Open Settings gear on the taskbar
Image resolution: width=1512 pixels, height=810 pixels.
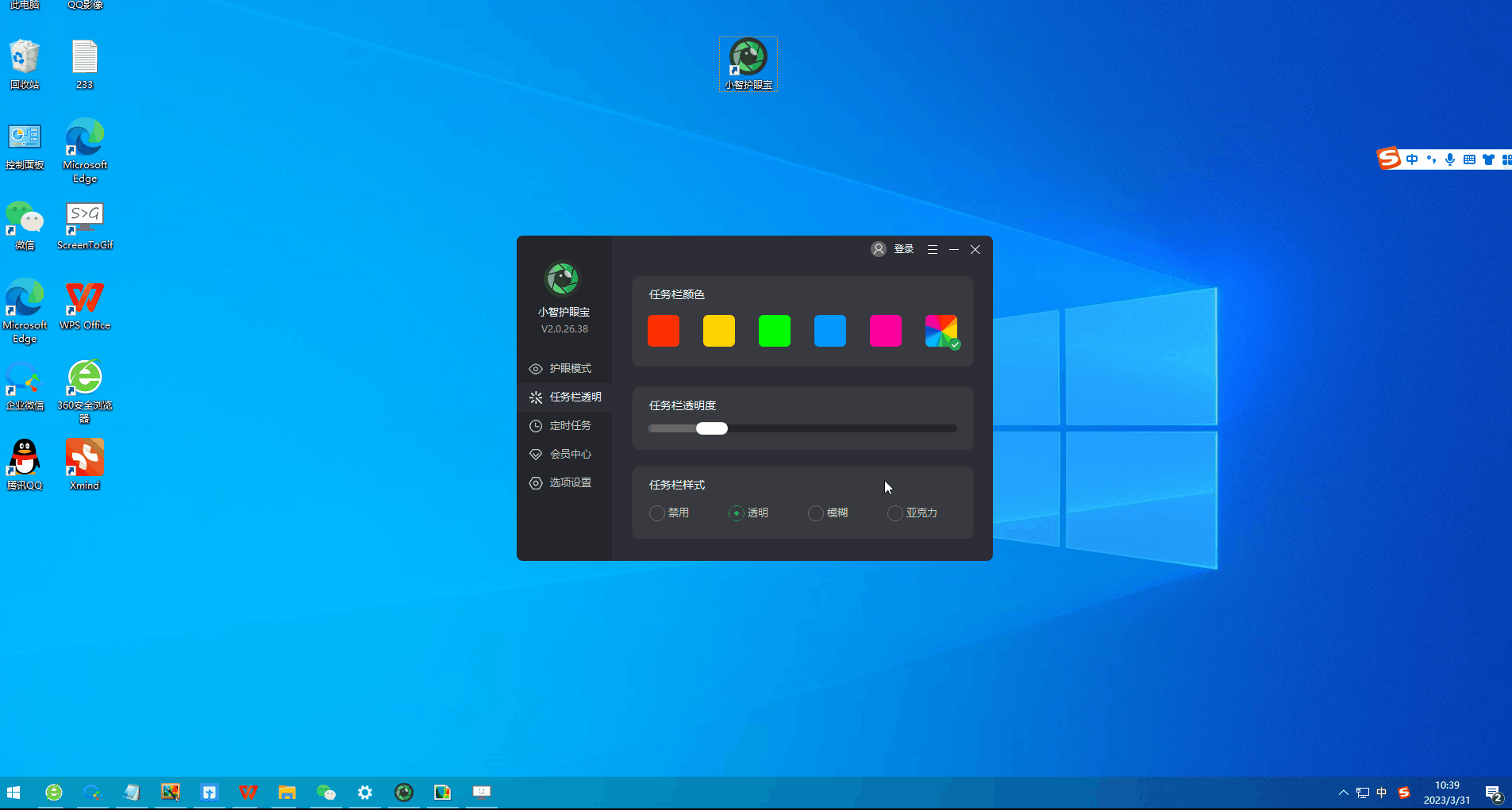pyautogui.click(x=365, y=793)
